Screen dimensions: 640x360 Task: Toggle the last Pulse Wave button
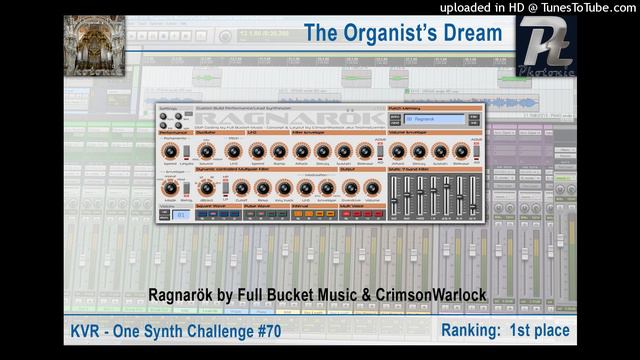click(282, 213)
